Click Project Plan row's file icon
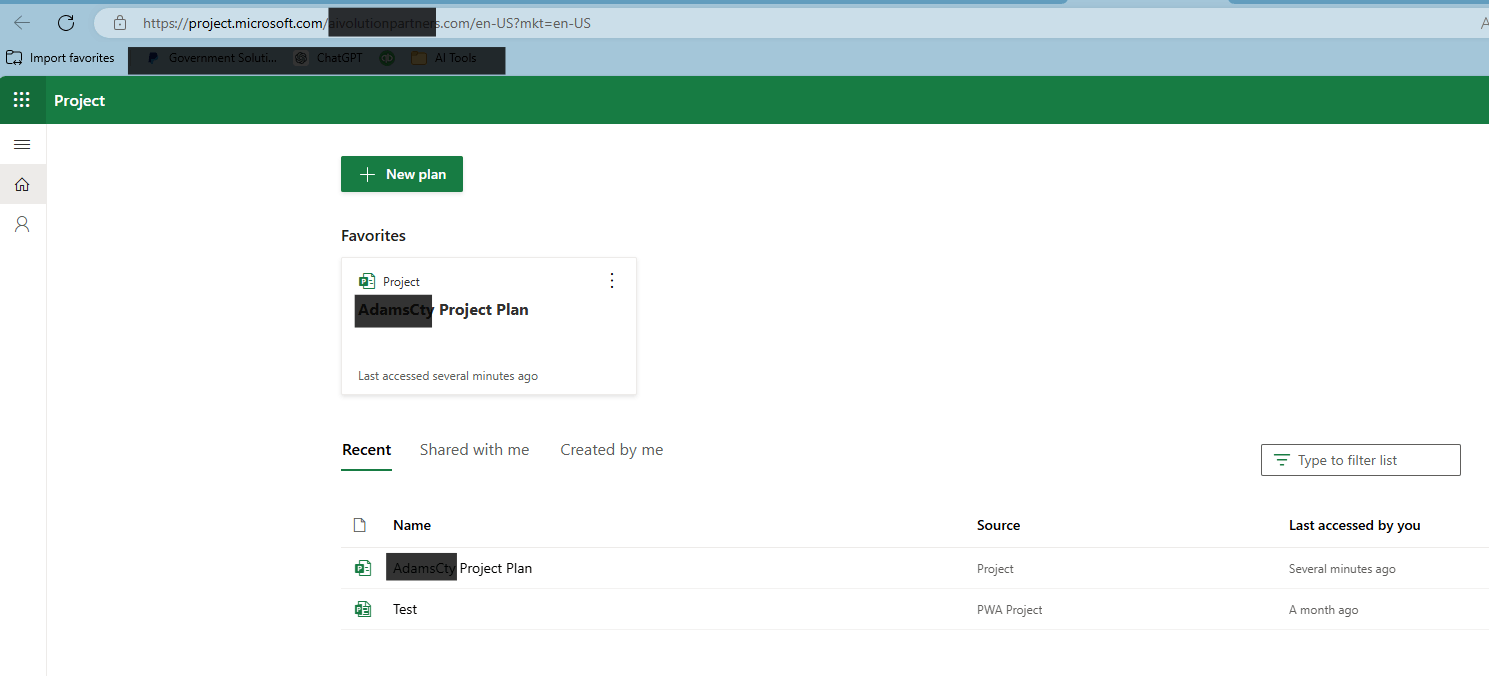 point(363,568)
